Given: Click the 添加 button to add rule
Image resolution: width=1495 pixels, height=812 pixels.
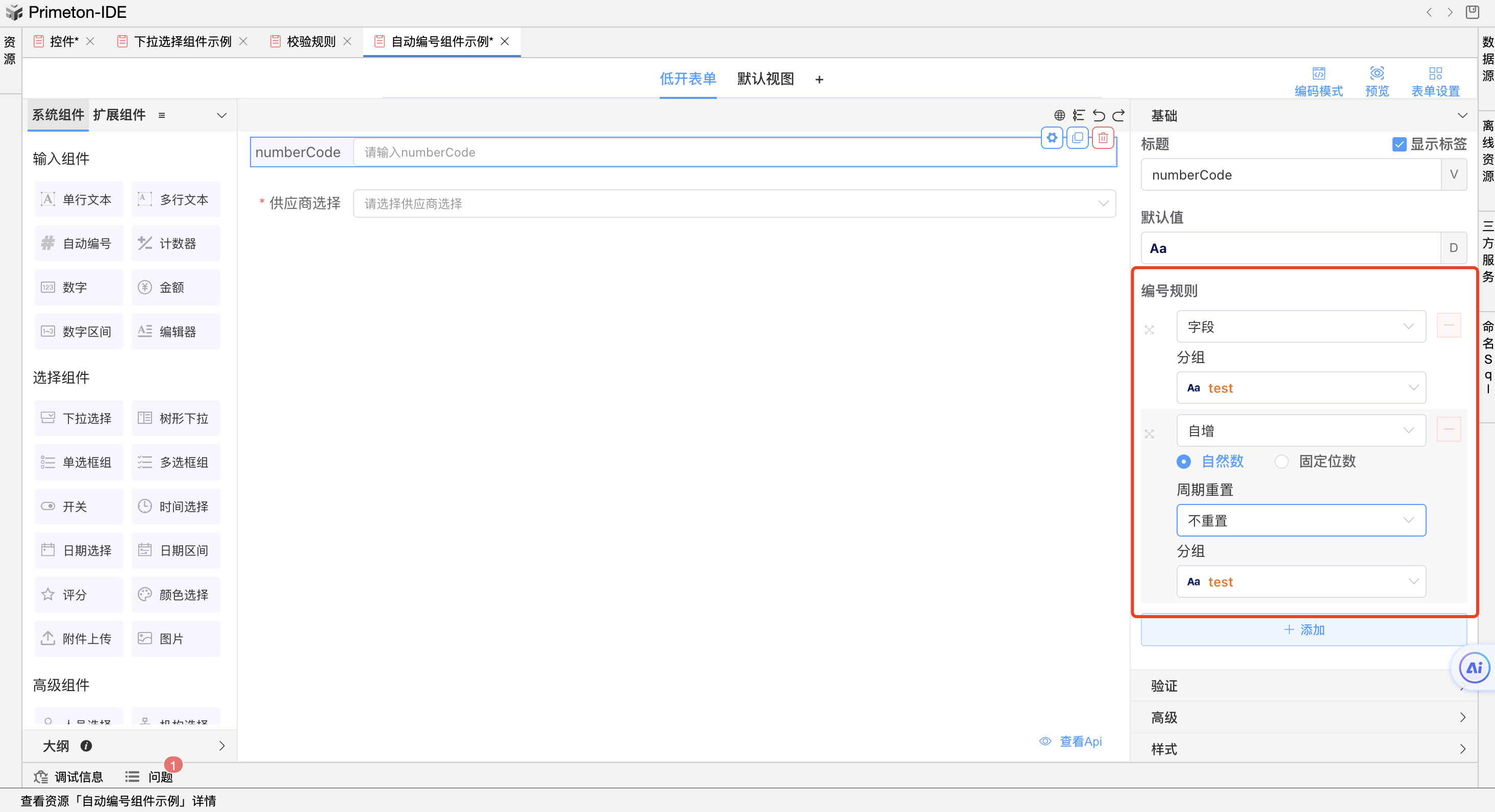Looking at the screenshot, I should (x=1304, y=630).
